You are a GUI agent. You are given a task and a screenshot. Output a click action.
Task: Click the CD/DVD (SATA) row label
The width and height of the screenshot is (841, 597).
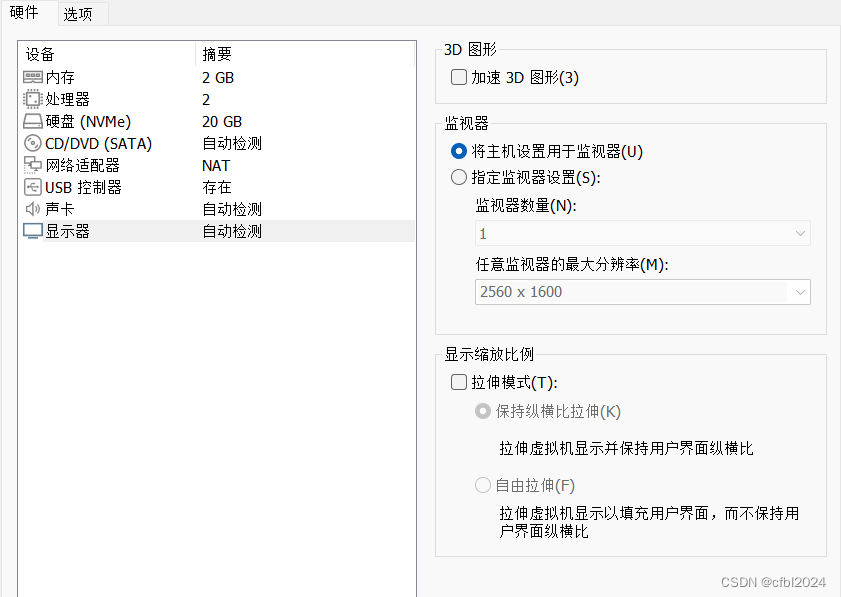99,143
